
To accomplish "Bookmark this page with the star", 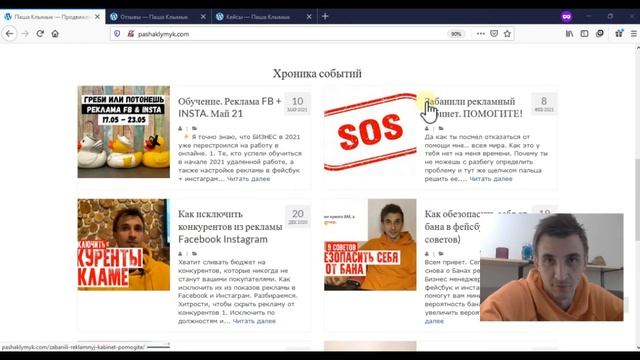I will coord(507,34).
